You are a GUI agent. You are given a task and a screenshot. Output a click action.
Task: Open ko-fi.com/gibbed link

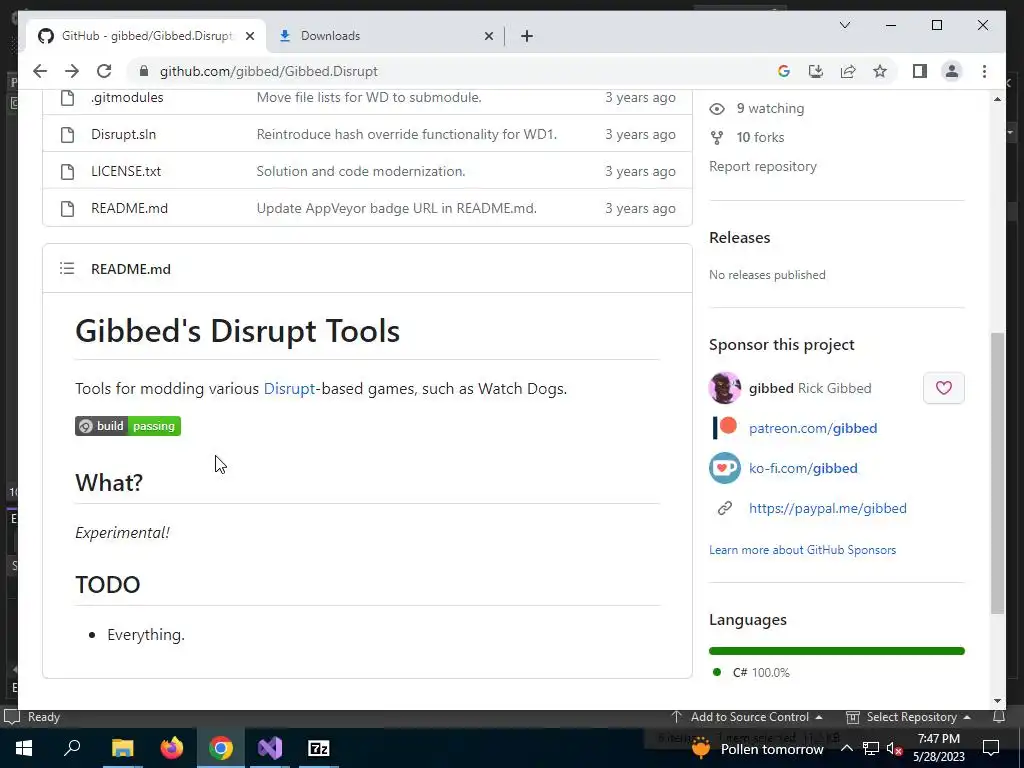point(803,468)
